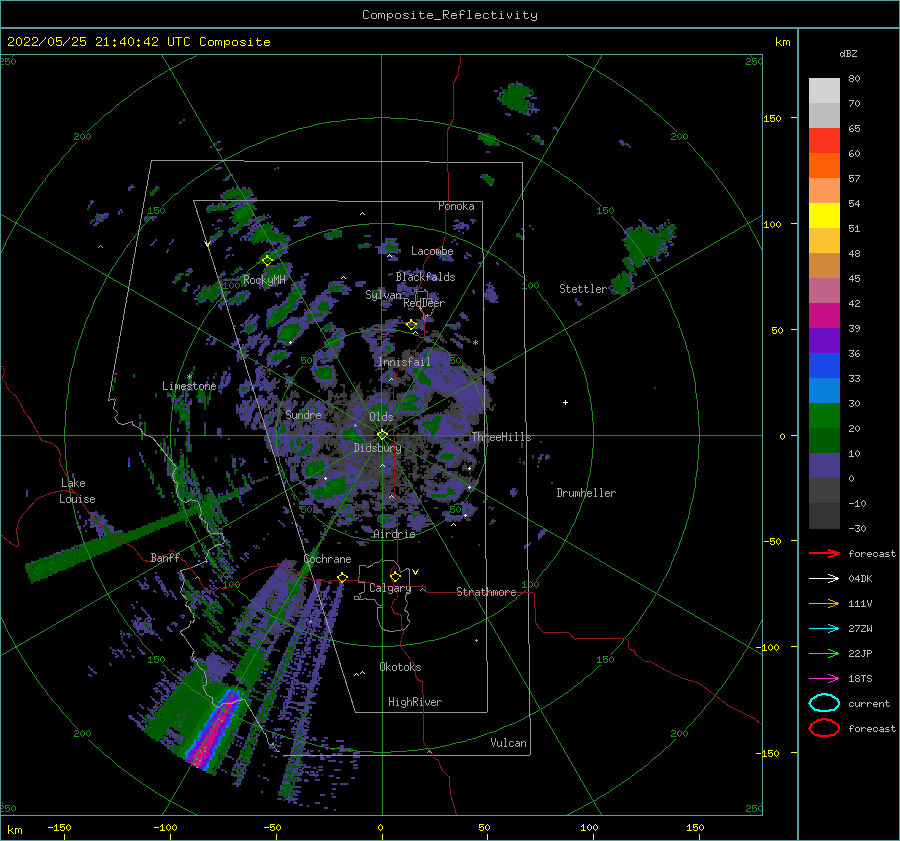Viewport: 900px width, 841px height.
Task: Click the Ponoka city label
Action: tap(456, 206)
